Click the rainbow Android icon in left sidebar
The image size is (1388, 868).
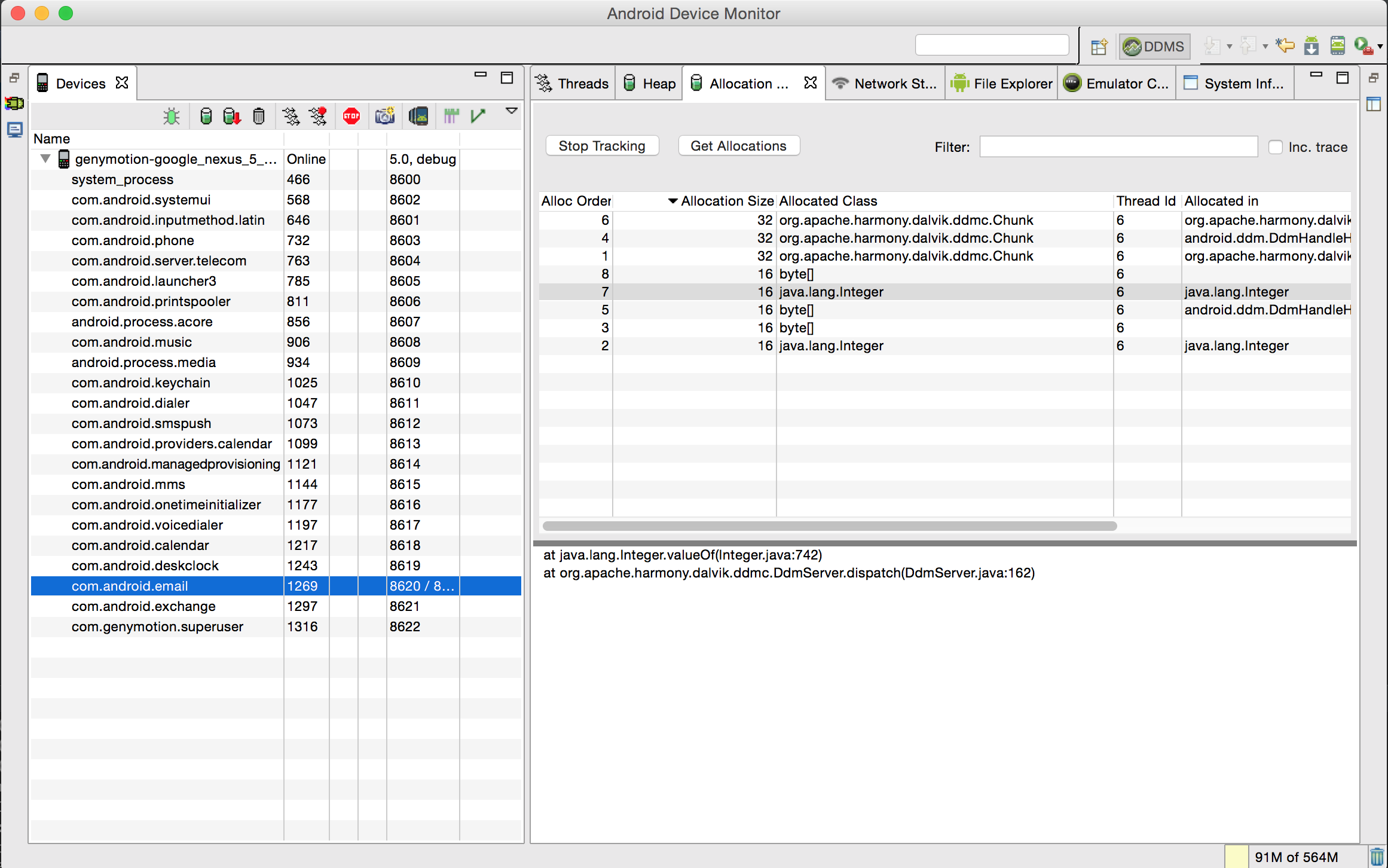[14, 103]
